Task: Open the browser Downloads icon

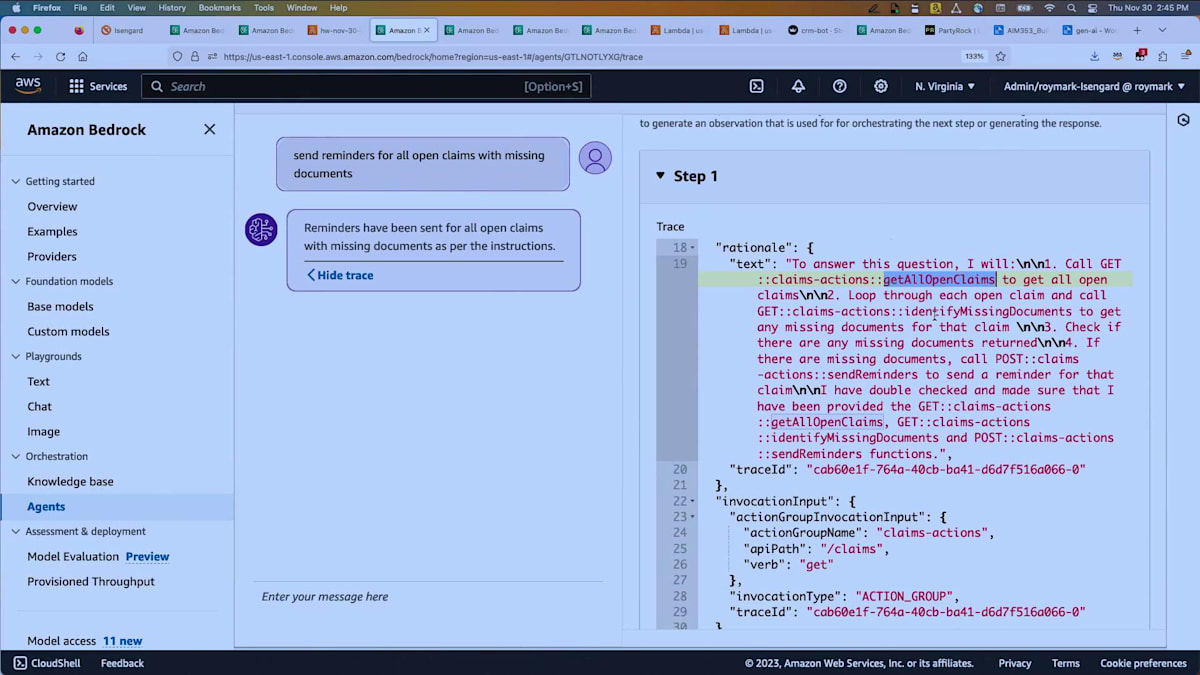Action: pos(1095,57)
